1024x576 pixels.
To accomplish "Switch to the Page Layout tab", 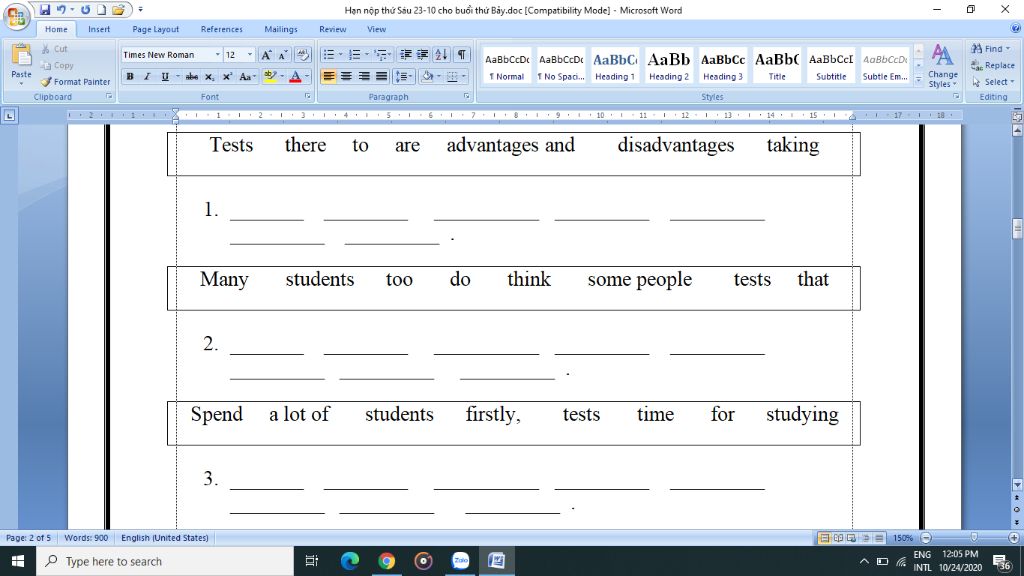I will coord(155,29).
